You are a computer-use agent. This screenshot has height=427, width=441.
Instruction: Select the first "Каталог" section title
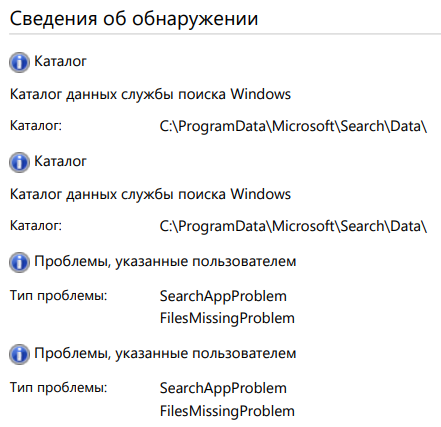point(60,61)
